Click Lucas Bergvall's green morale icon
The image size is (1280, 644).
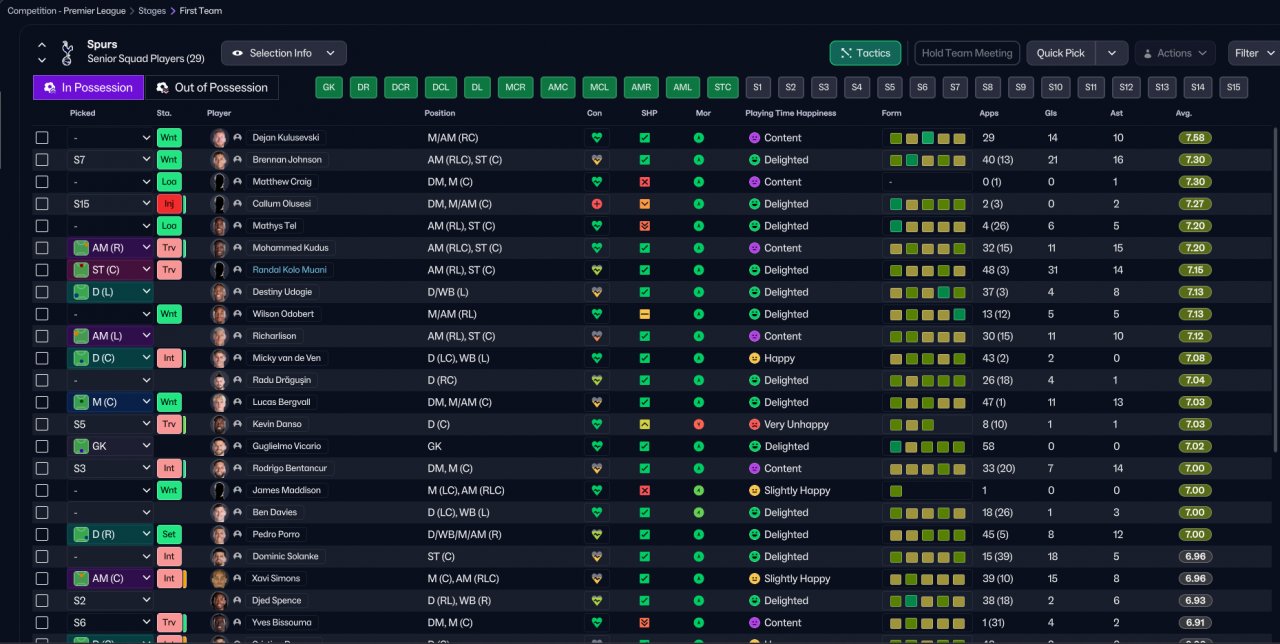pyautogui.click(x=698, y=402)
